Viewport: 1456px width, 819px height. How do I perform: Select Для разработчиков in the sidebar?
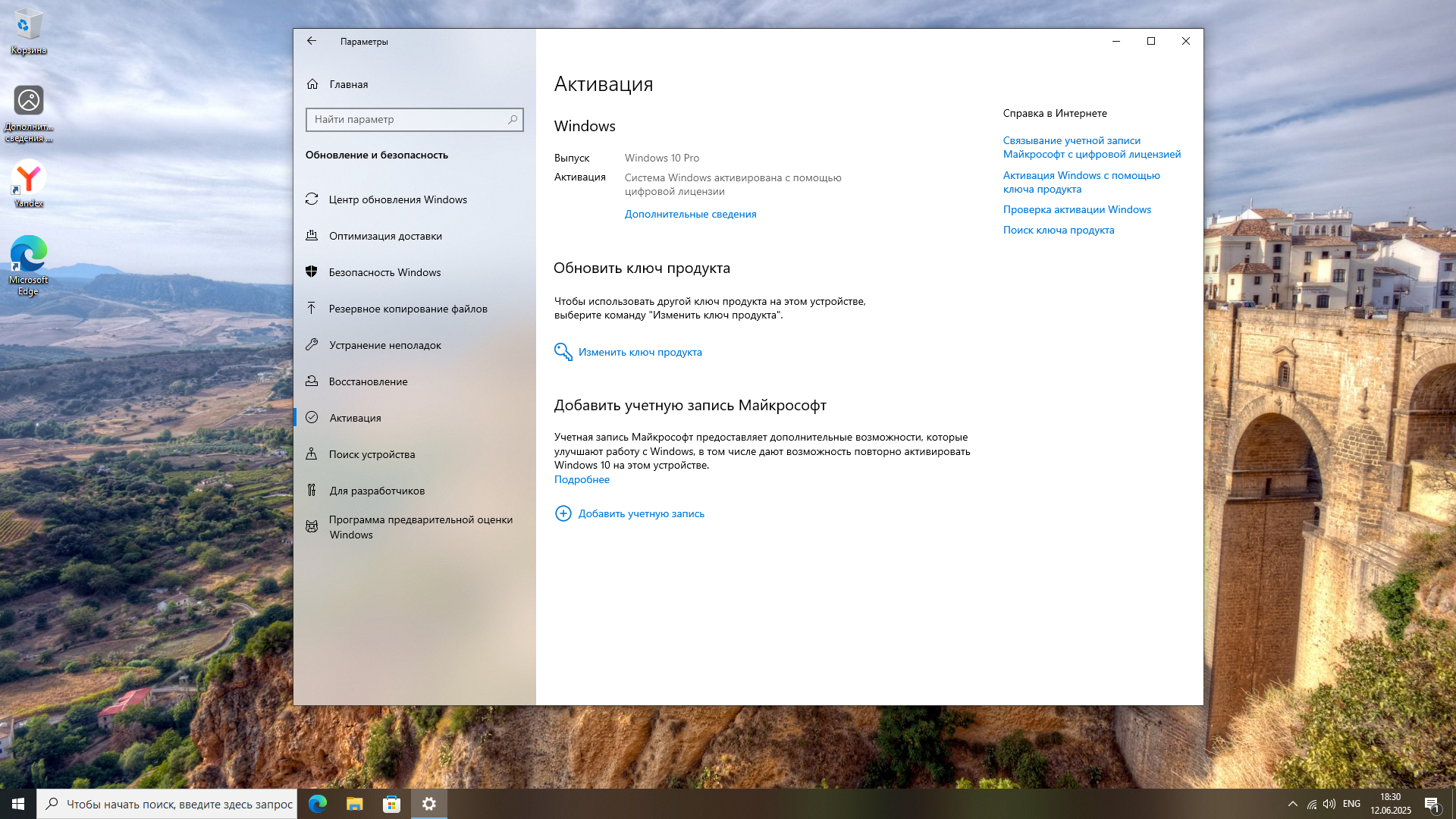click(376, 491)
